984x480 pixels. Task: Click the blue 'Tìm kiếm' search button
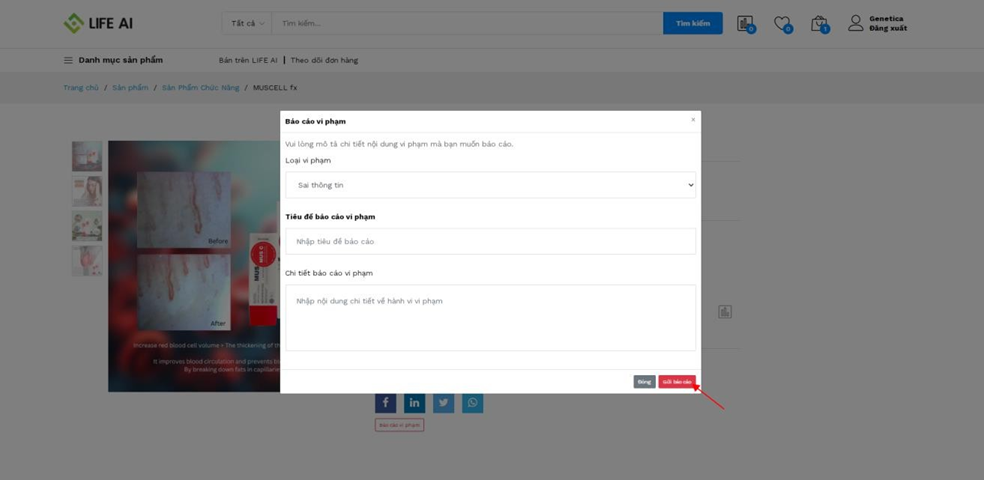[692, 23]
